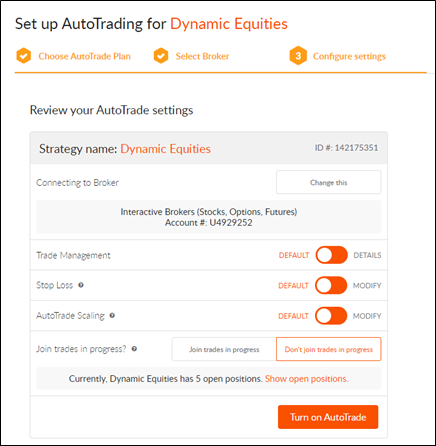
Task: Click DETAILS label next to Trade Management
Action: [367, 255]
